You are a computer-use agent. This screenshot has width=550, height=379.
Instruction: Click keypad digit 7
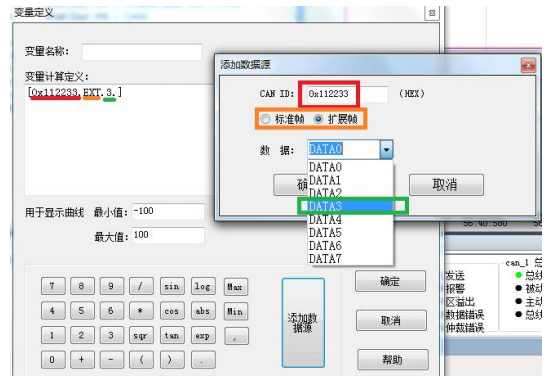[53, 286]
